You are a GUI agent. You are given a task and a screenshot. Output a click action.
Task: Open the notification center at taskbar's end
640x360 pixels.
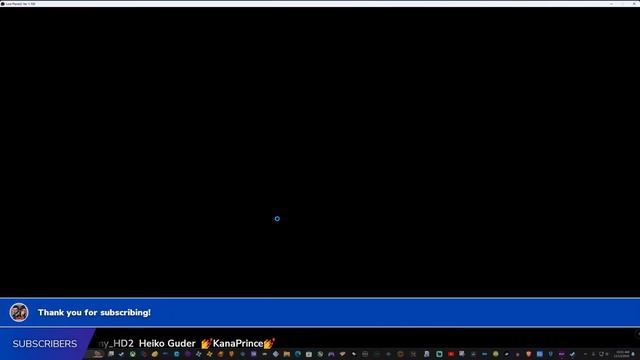pos(633,354)
